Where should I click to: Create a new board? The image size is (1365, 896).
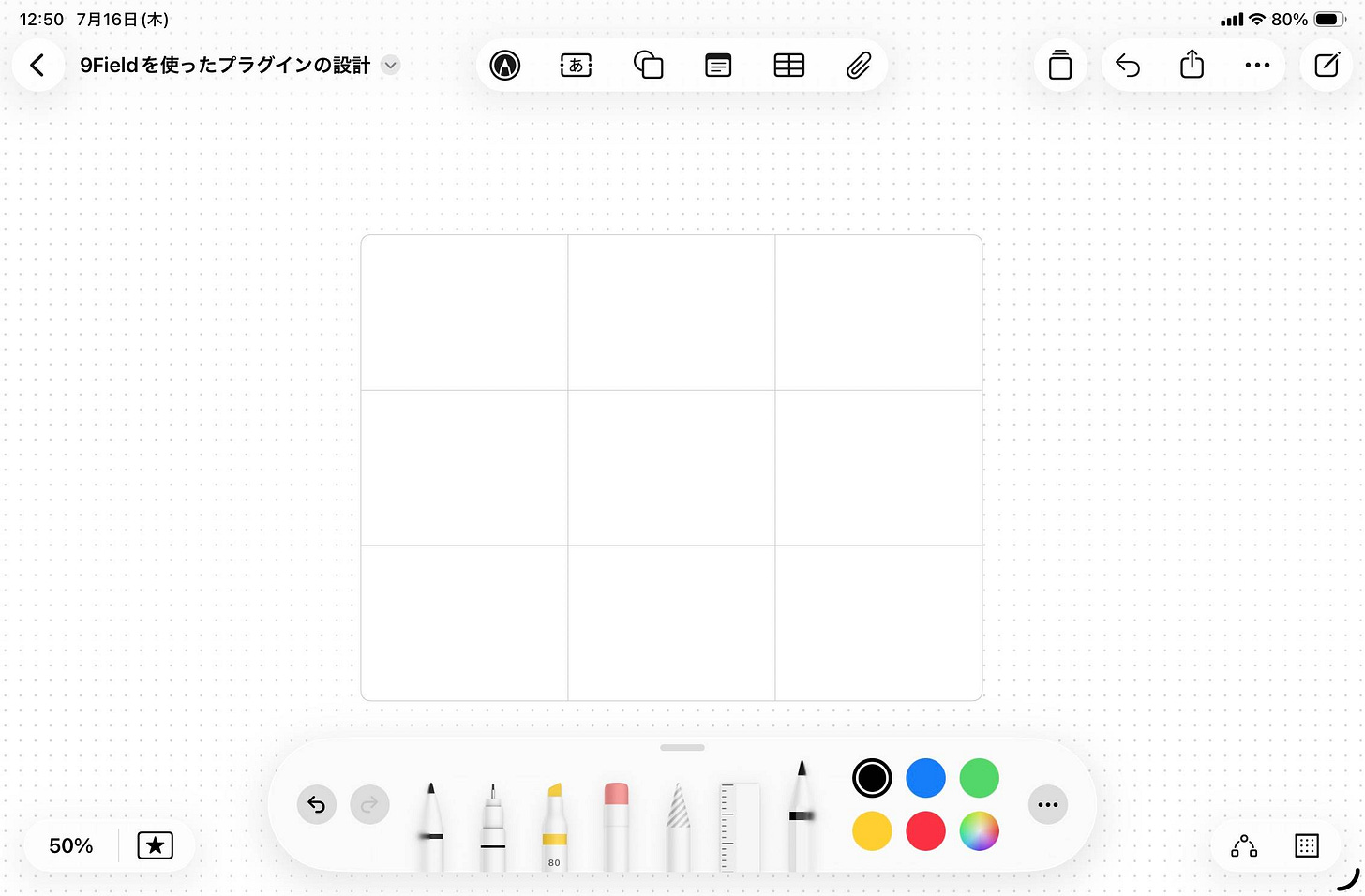tap(1327, 65)
